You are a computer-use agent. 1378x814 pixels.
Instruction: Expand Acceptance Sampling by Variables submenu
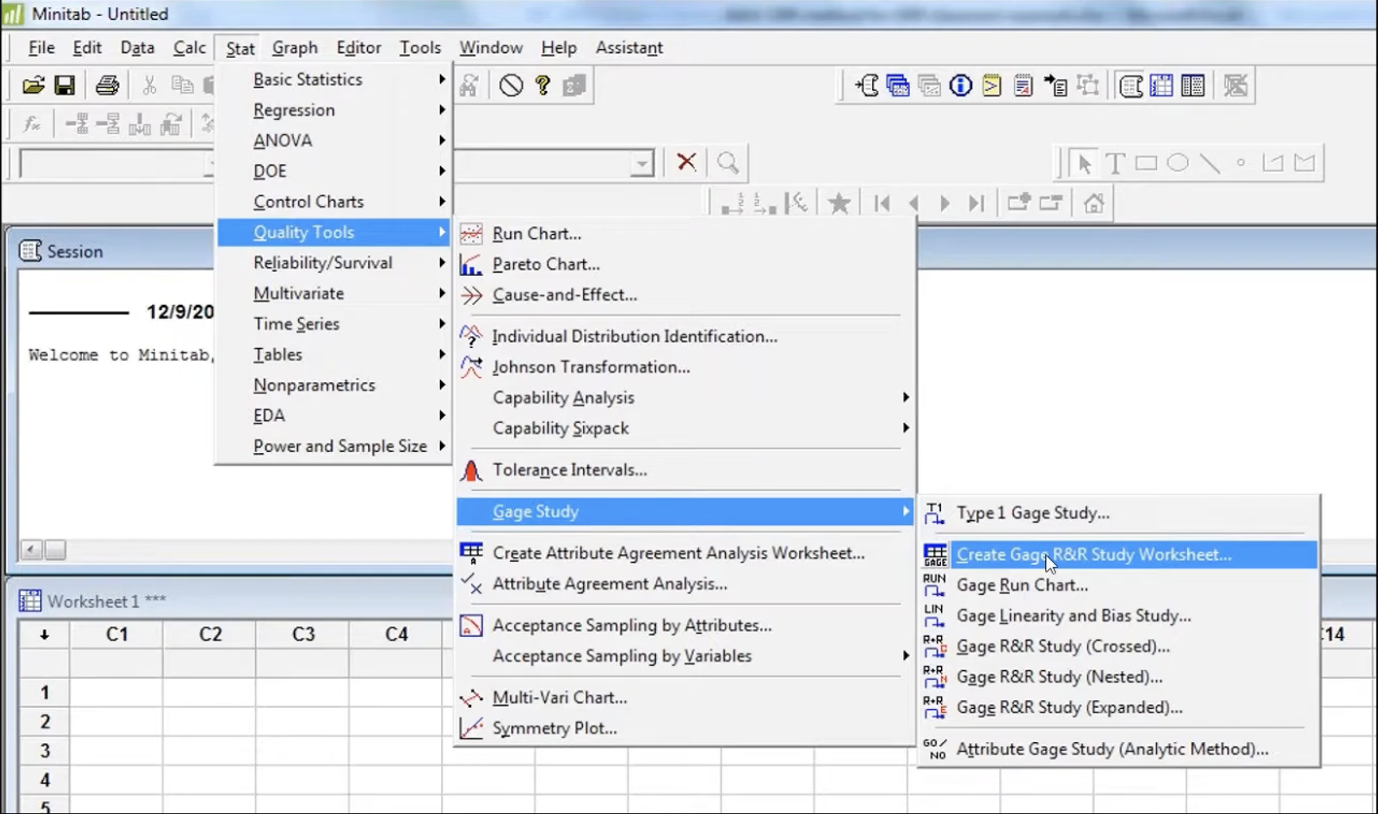pos(686,656)
